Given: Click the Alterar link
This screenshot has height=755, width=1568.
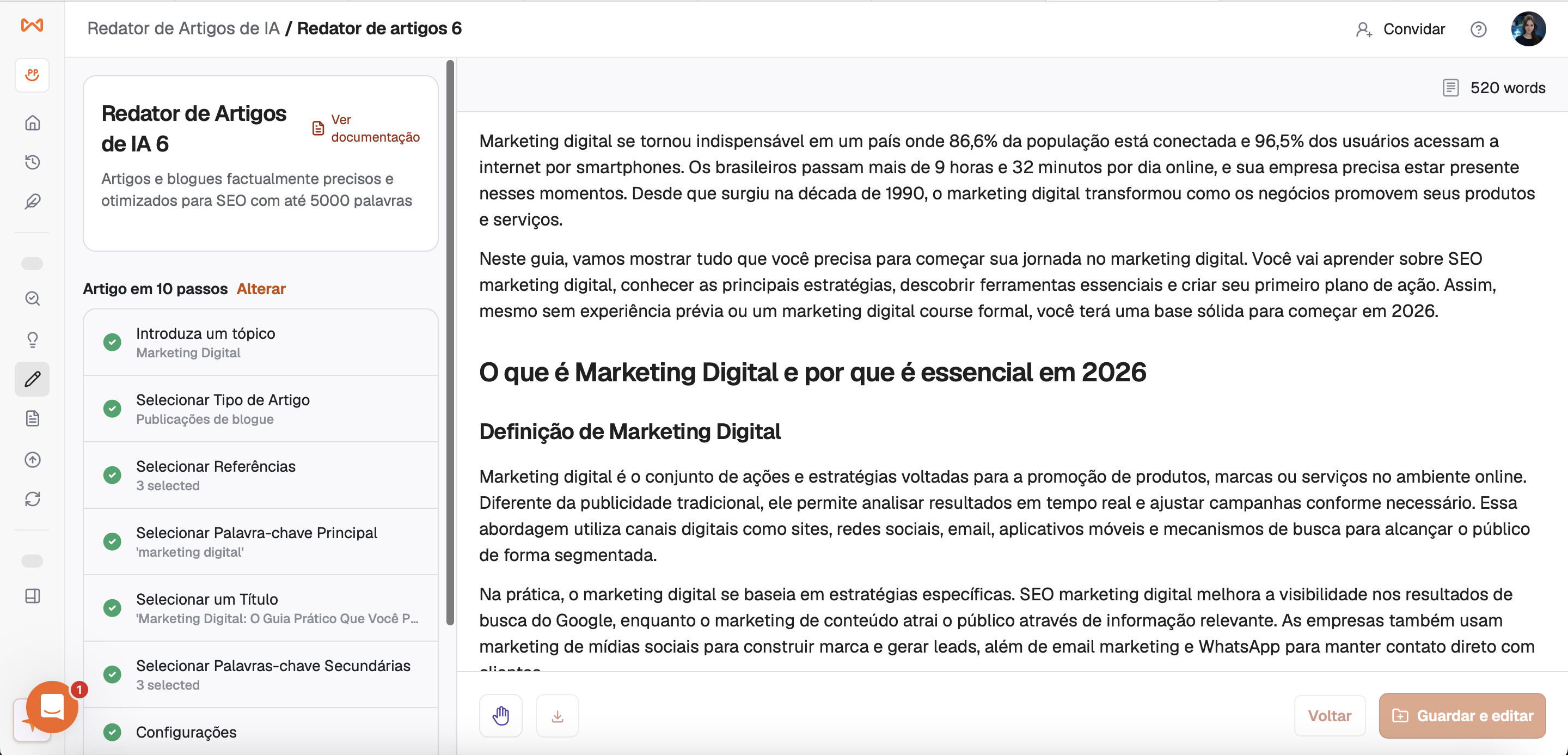Looking at the screenshot, I should point(261,289).
